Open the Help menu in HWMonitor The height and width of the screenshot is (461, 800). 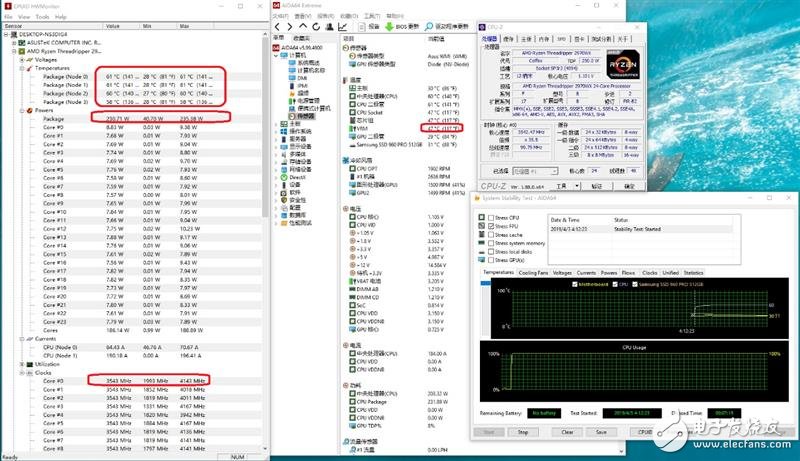(x=61, y=17)
